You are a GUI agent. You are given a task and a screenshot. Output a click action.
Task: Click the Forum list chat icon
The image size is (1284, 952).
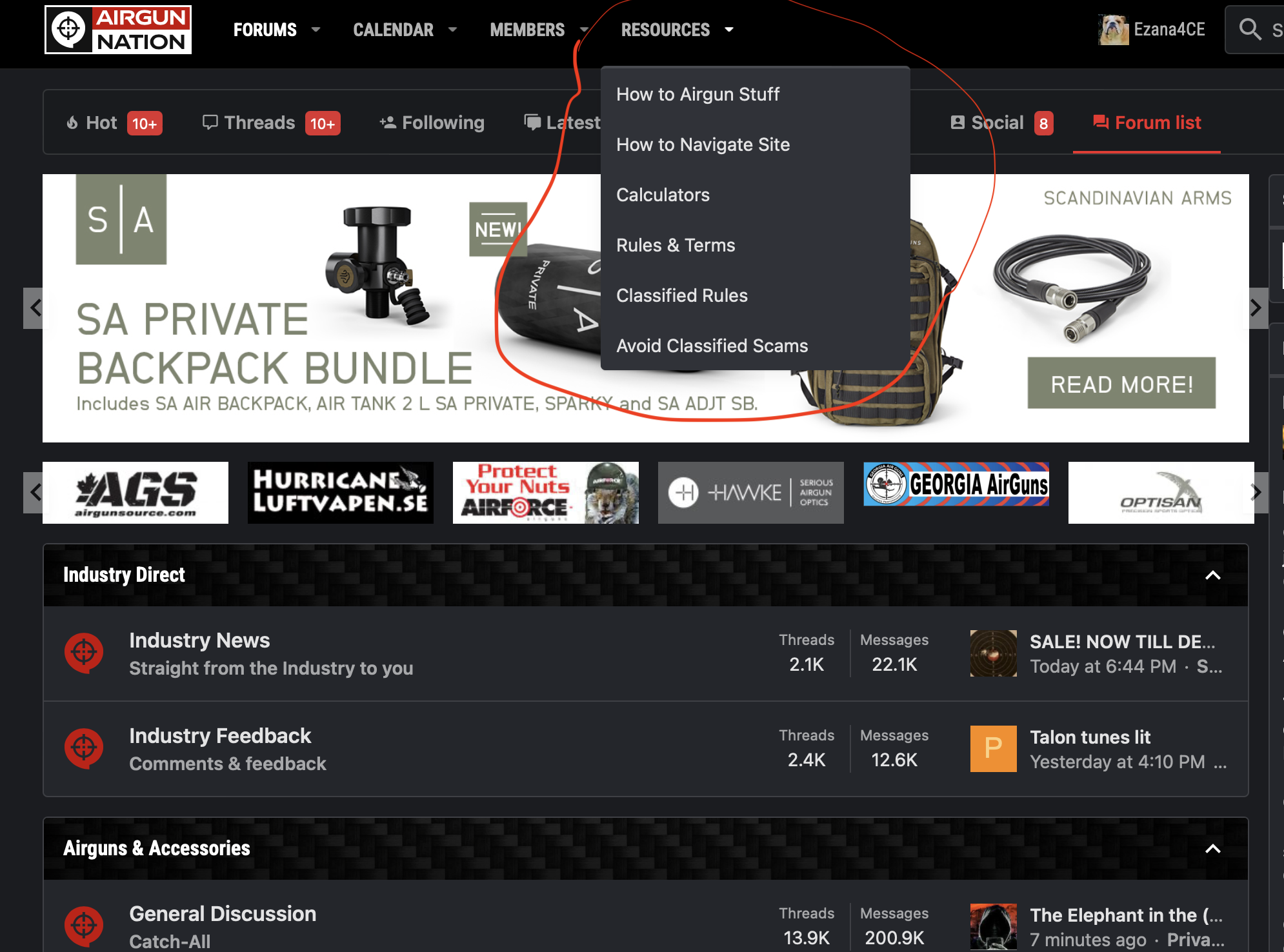pos(1101,123)
